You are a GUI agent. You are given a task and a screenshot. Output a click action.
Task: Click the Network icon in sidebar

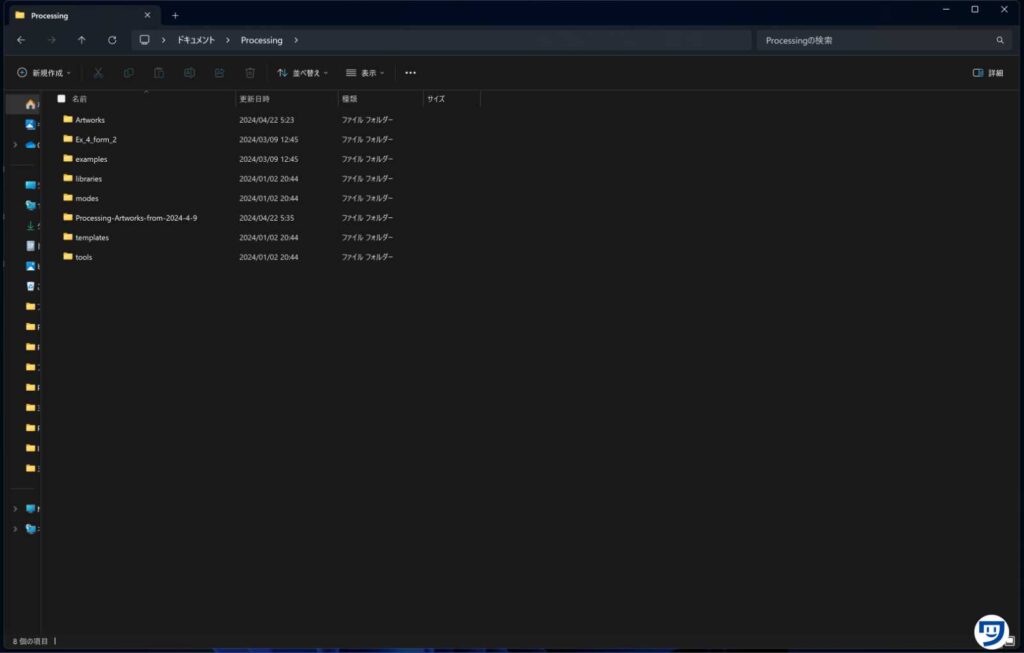[30, 528]
